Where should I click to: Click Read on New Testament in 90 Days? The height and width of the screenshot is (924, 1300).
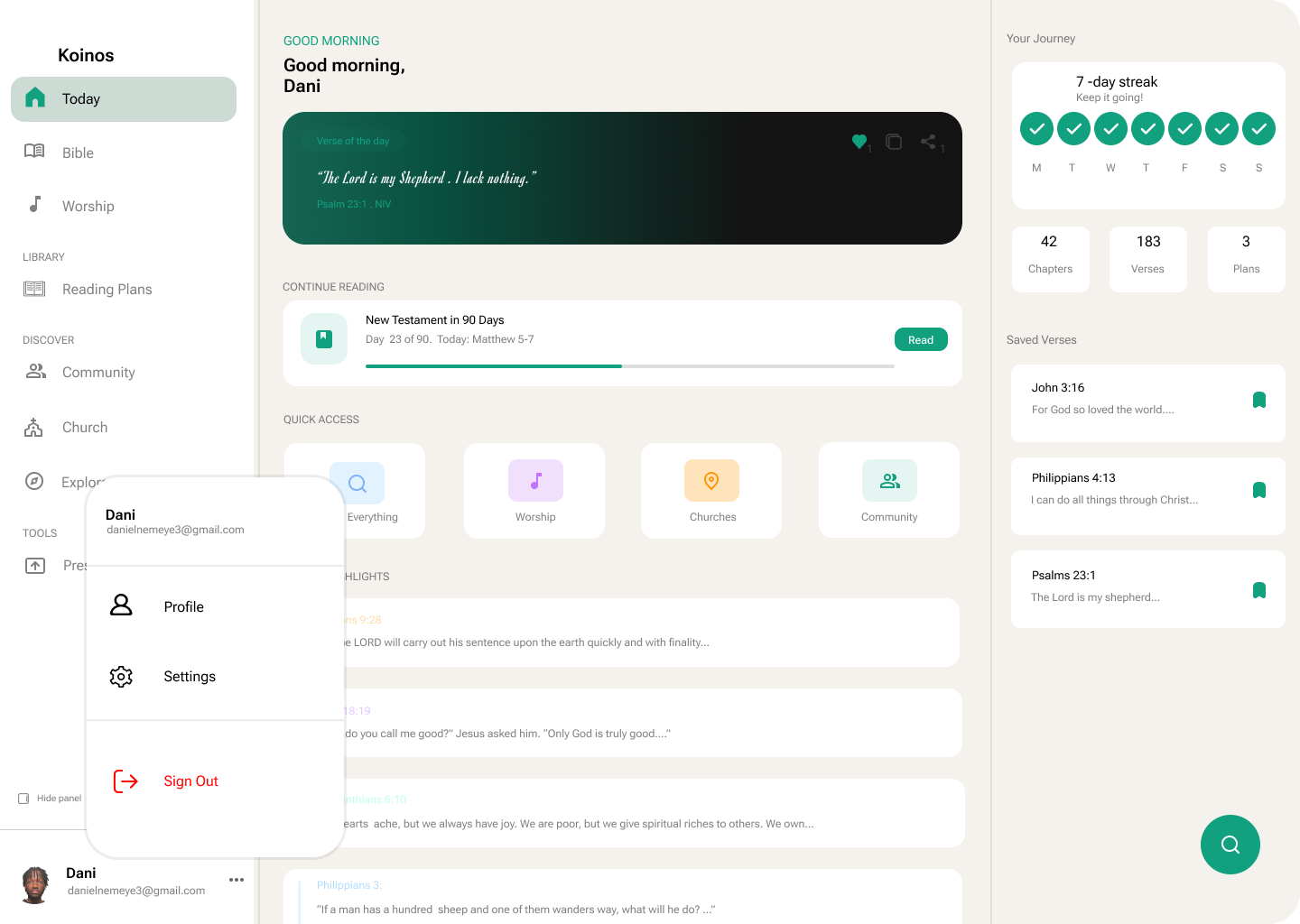(x=921, y=339)
